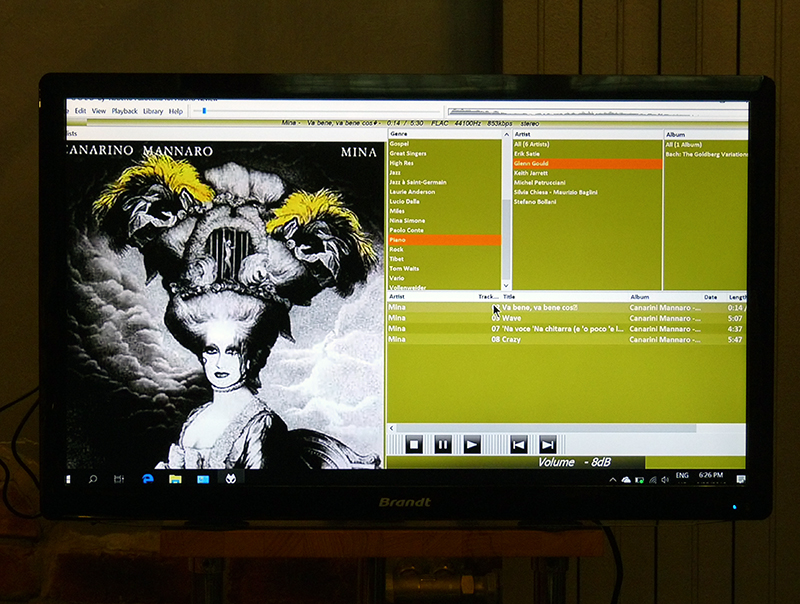Open the Playback menu
Image resolution: width=800 pixels, height=604 pixels.
tap(124, 111)
